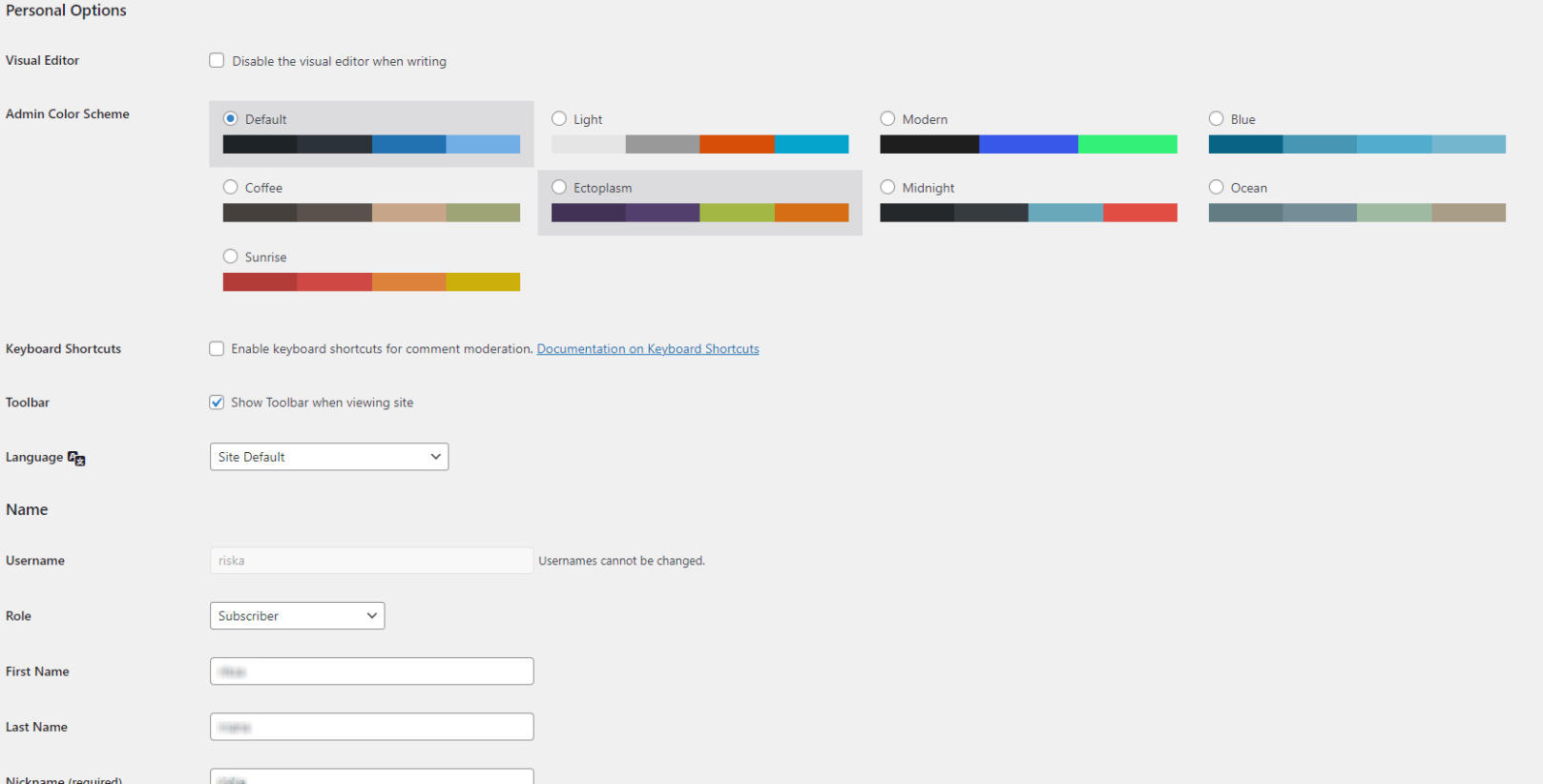Click the Last Name row label
Screen dimensions: 1543x784
coord(36,727)
